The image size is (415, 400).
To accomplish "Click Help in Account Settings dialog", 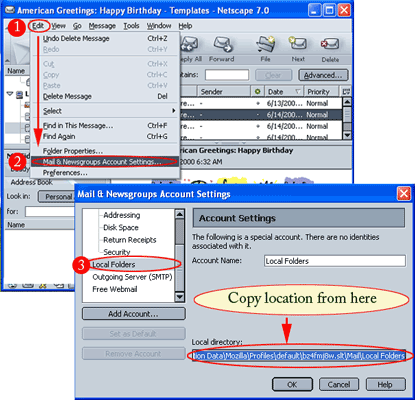I will (385, 384).
